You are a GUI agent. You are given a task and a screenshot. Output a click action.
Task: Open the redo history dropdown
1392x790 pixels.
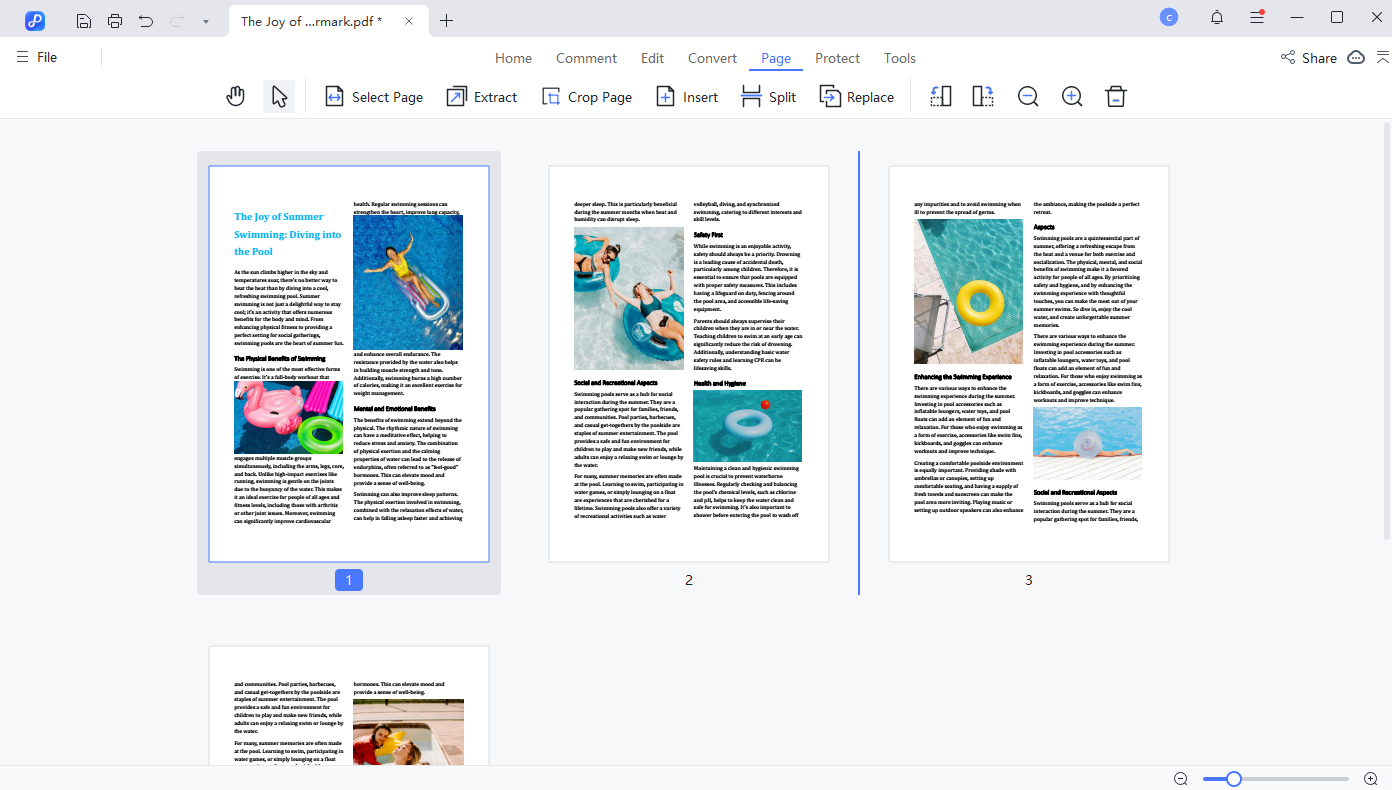coord(206,19)
